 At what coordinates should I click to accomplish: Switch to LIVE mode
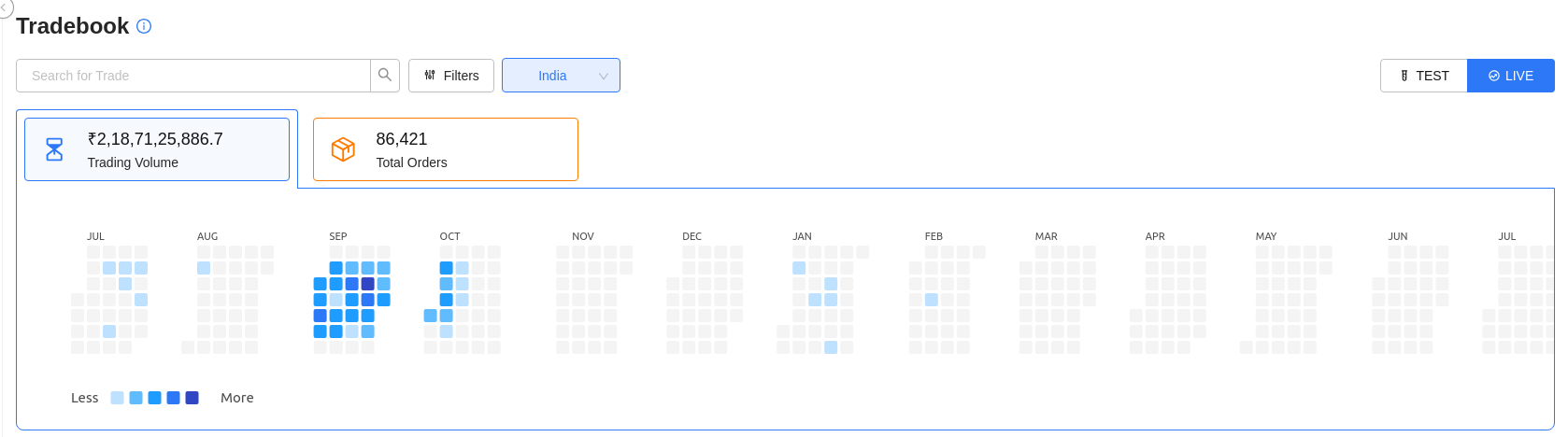point(1511,76)
